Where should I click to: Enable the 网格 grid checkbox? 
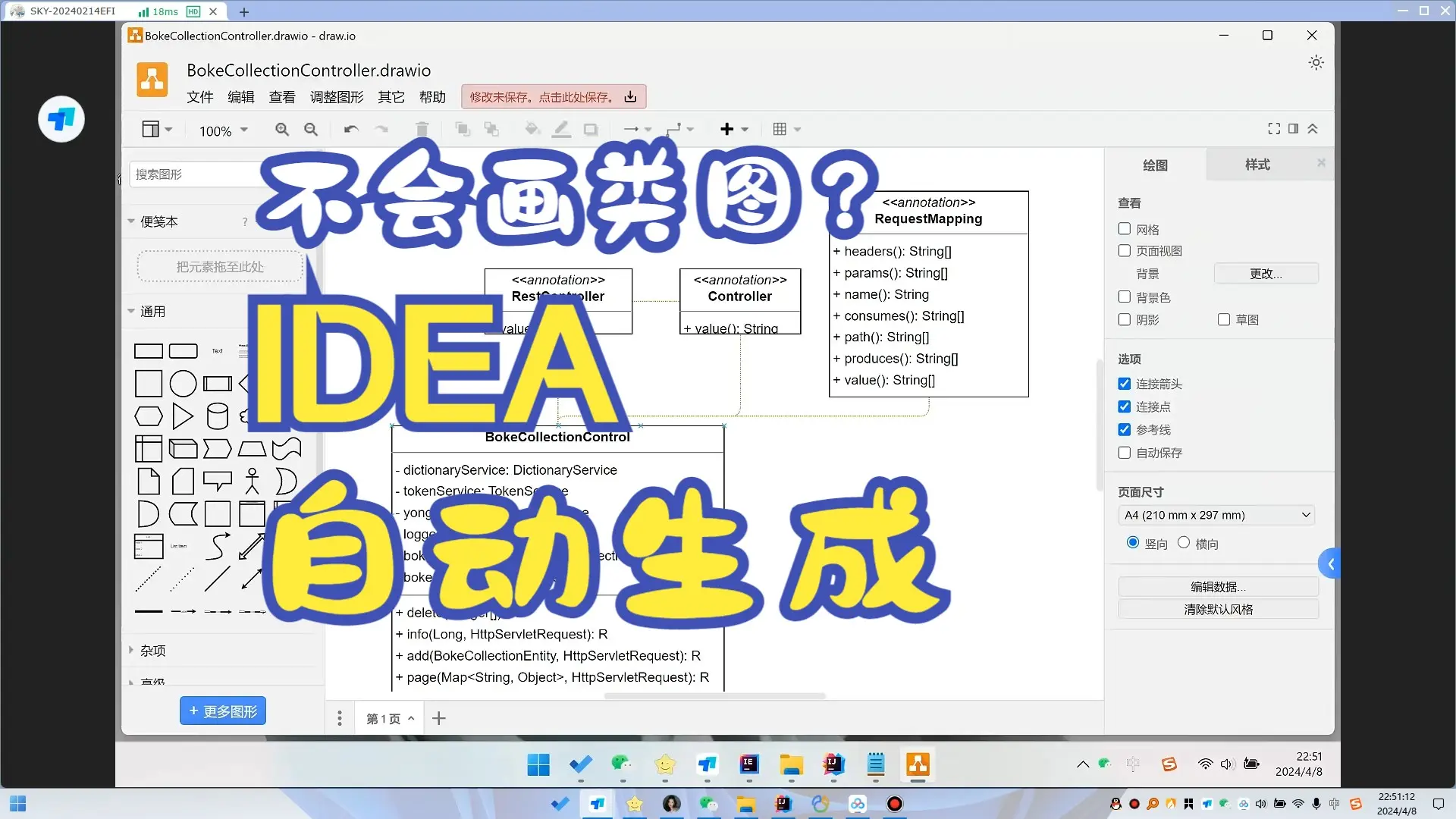(x=1125, y=229)
